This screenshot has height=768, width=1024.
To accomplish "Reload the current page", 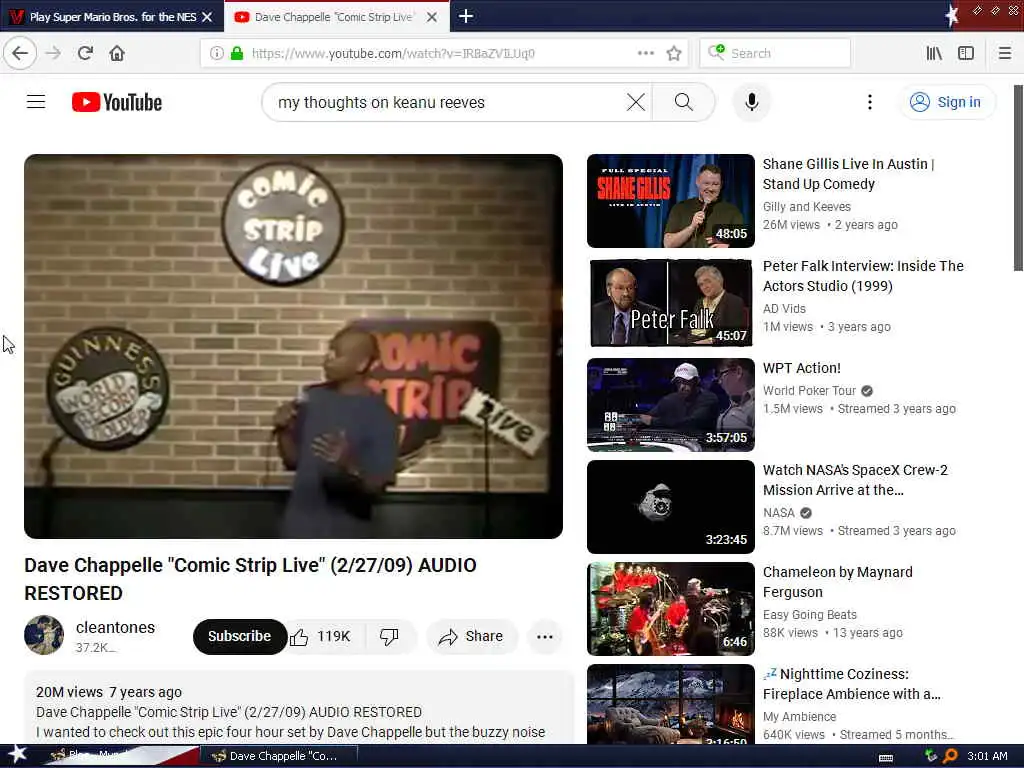I will (85, 53).
